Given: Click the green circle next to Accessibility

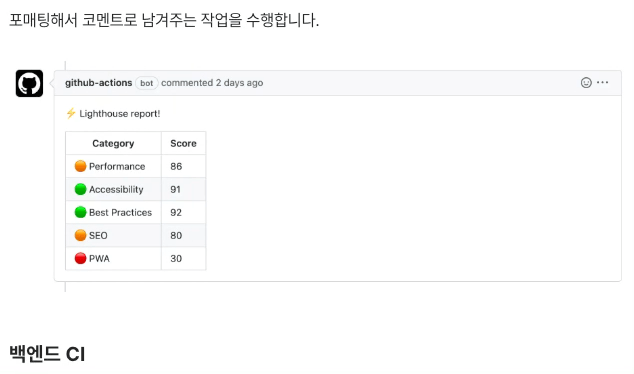Looking at the screenshot, I should coord(80,189).
